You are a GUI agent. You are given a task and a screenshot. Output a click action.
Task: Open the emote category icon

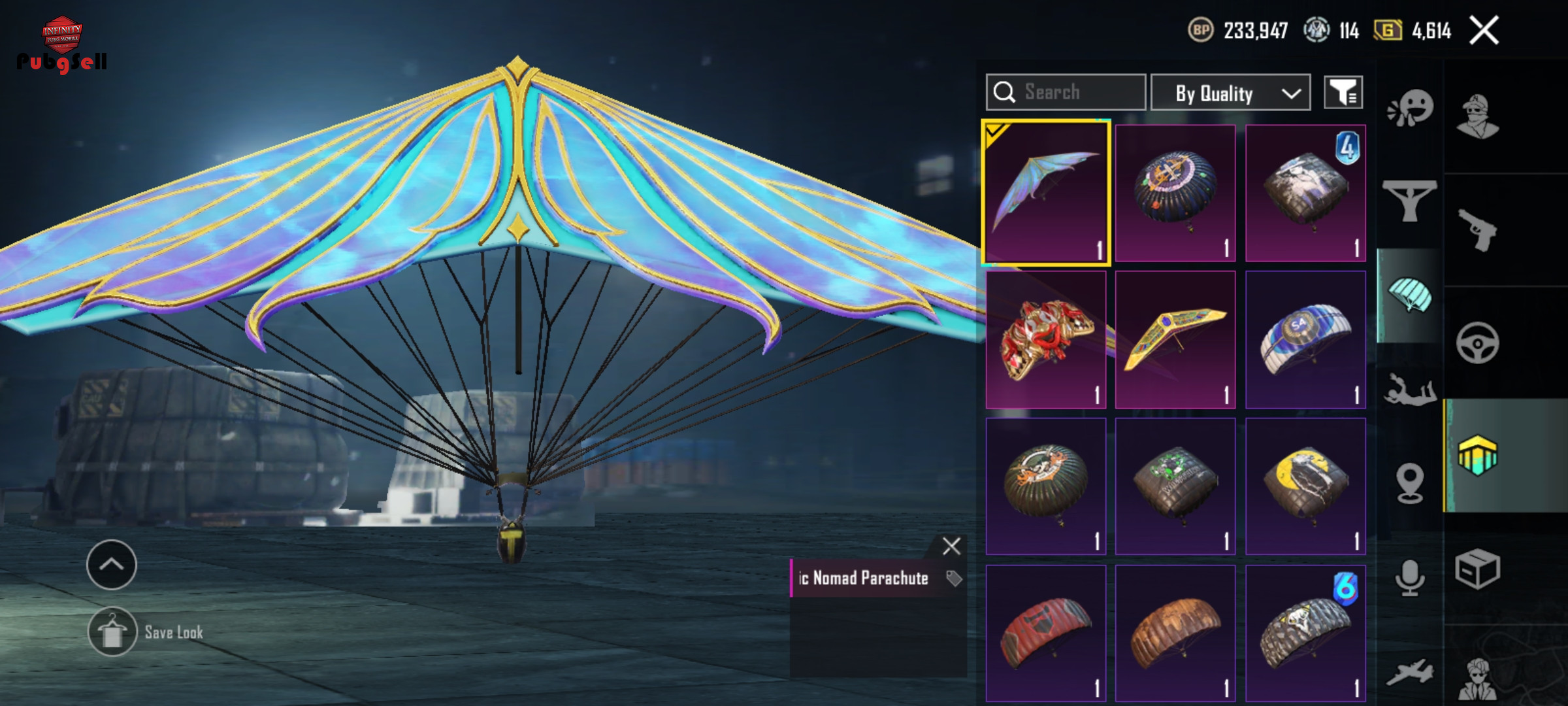[x=1410, y=109]
